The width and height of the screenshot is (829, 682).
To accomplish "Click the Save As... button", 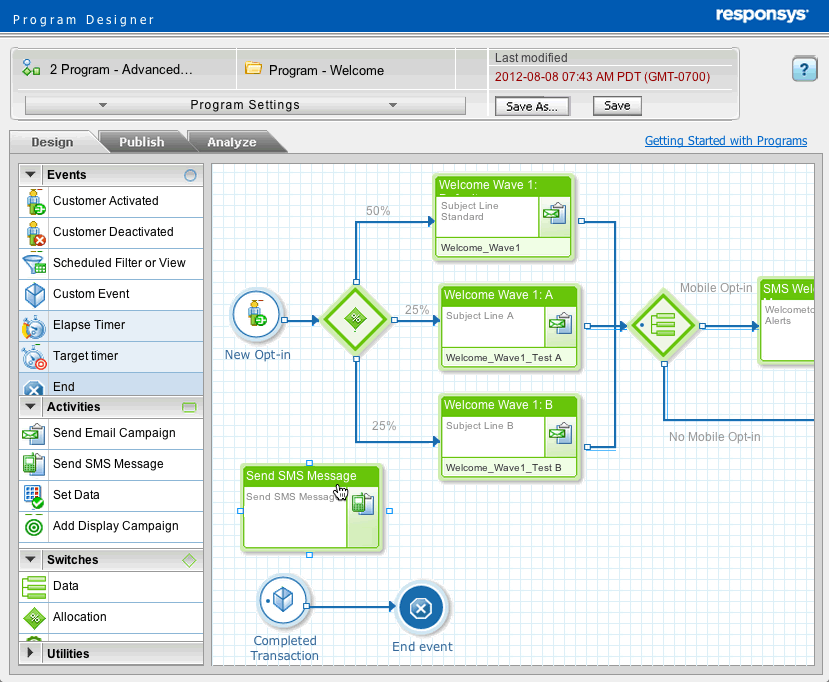I will pyautogui.click(x=532, y=106).
